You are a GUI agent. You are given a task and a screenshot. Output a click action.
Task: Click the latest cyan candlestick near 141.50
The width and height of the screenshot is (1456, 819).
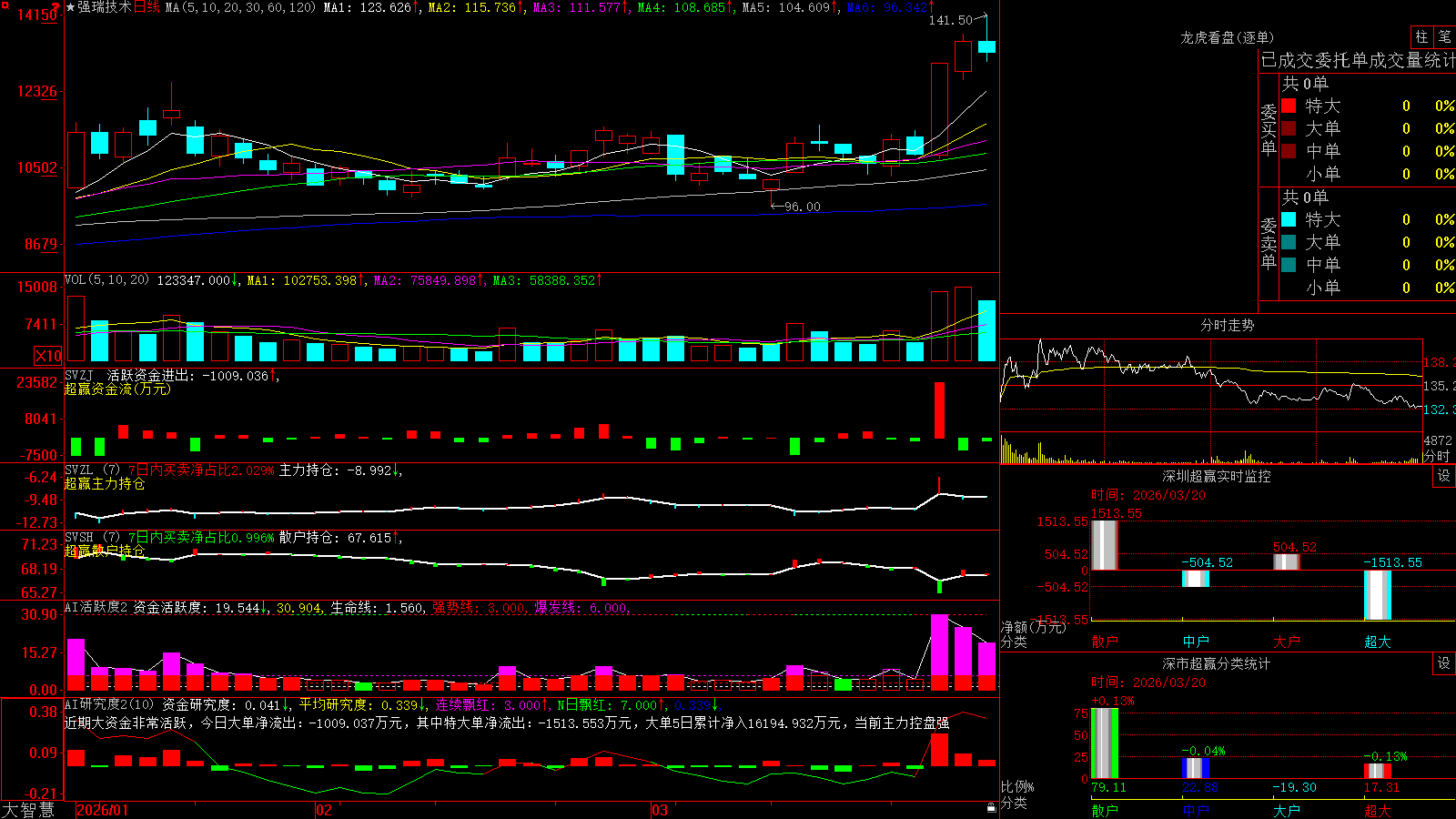coord(986,45)
